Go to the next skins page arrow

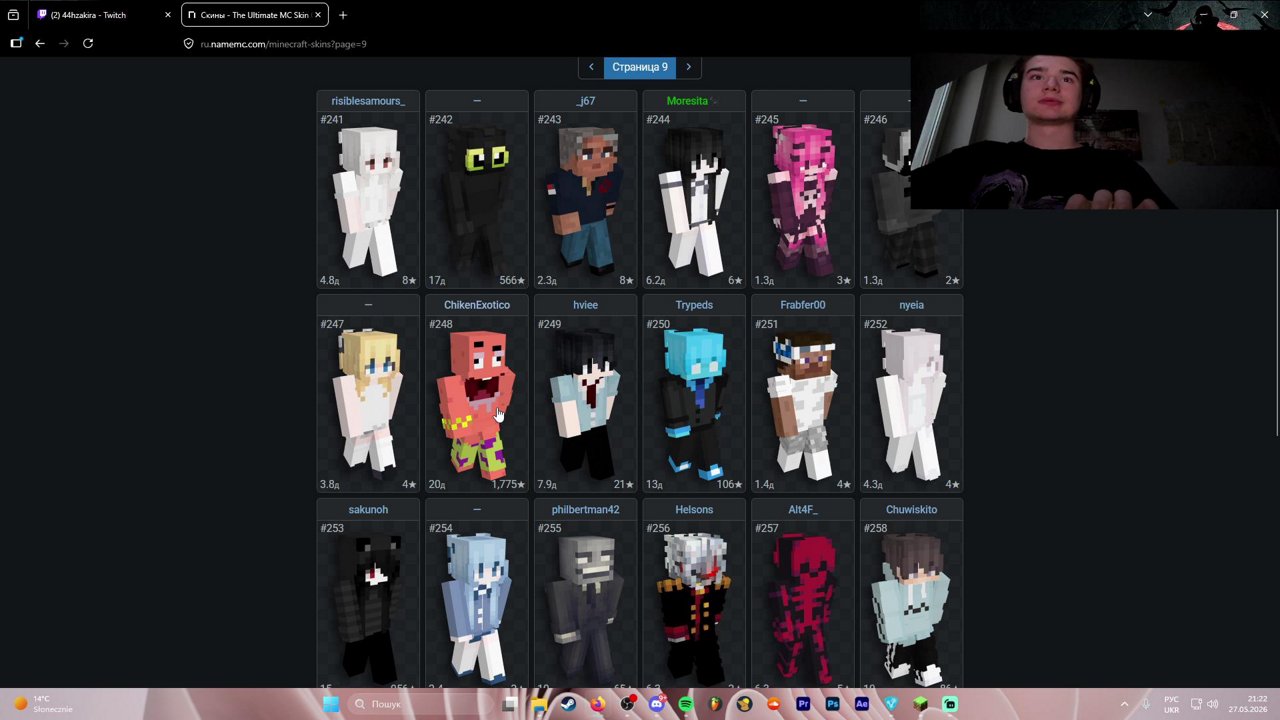688,67
